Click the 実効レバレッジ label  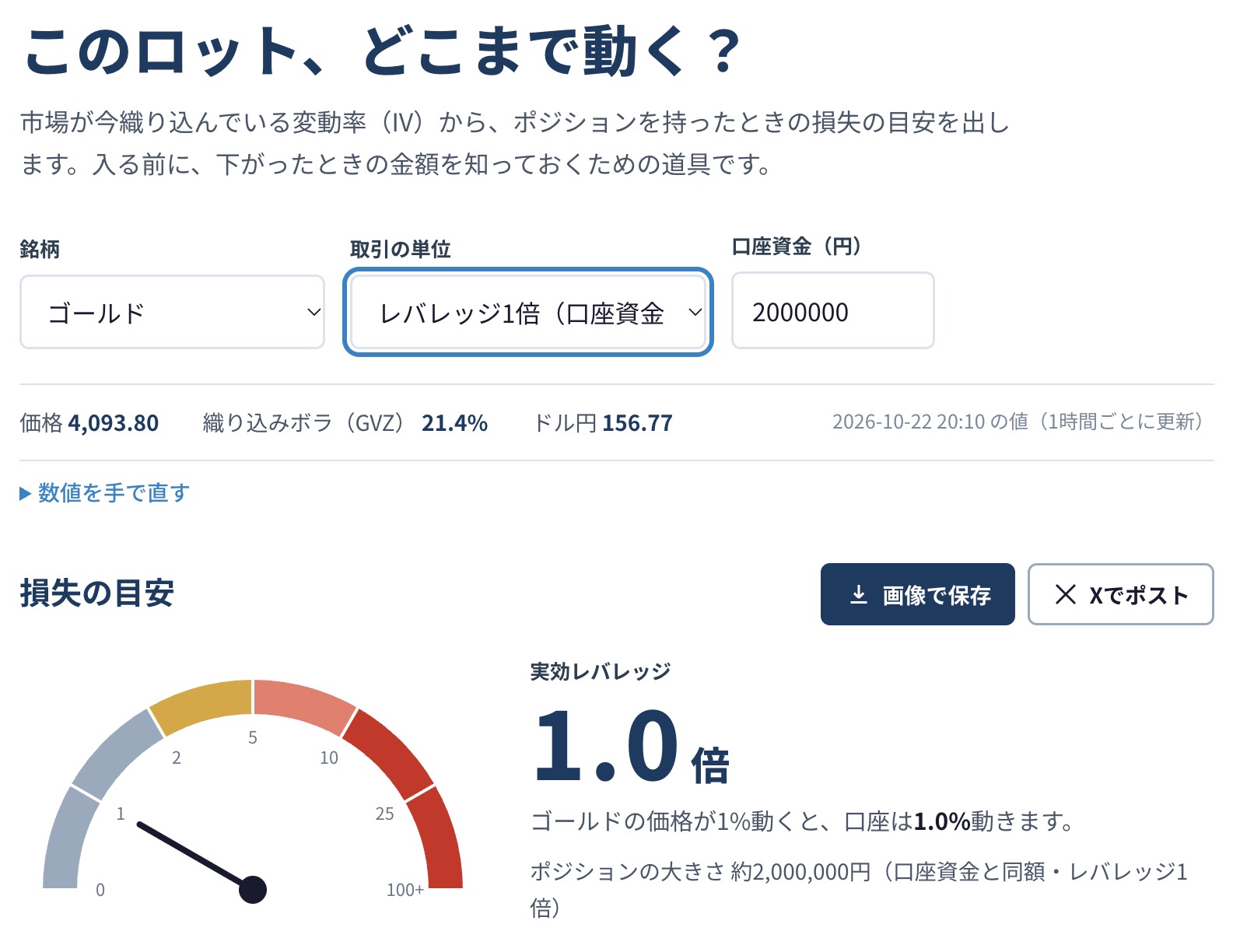tap(601, 671)
